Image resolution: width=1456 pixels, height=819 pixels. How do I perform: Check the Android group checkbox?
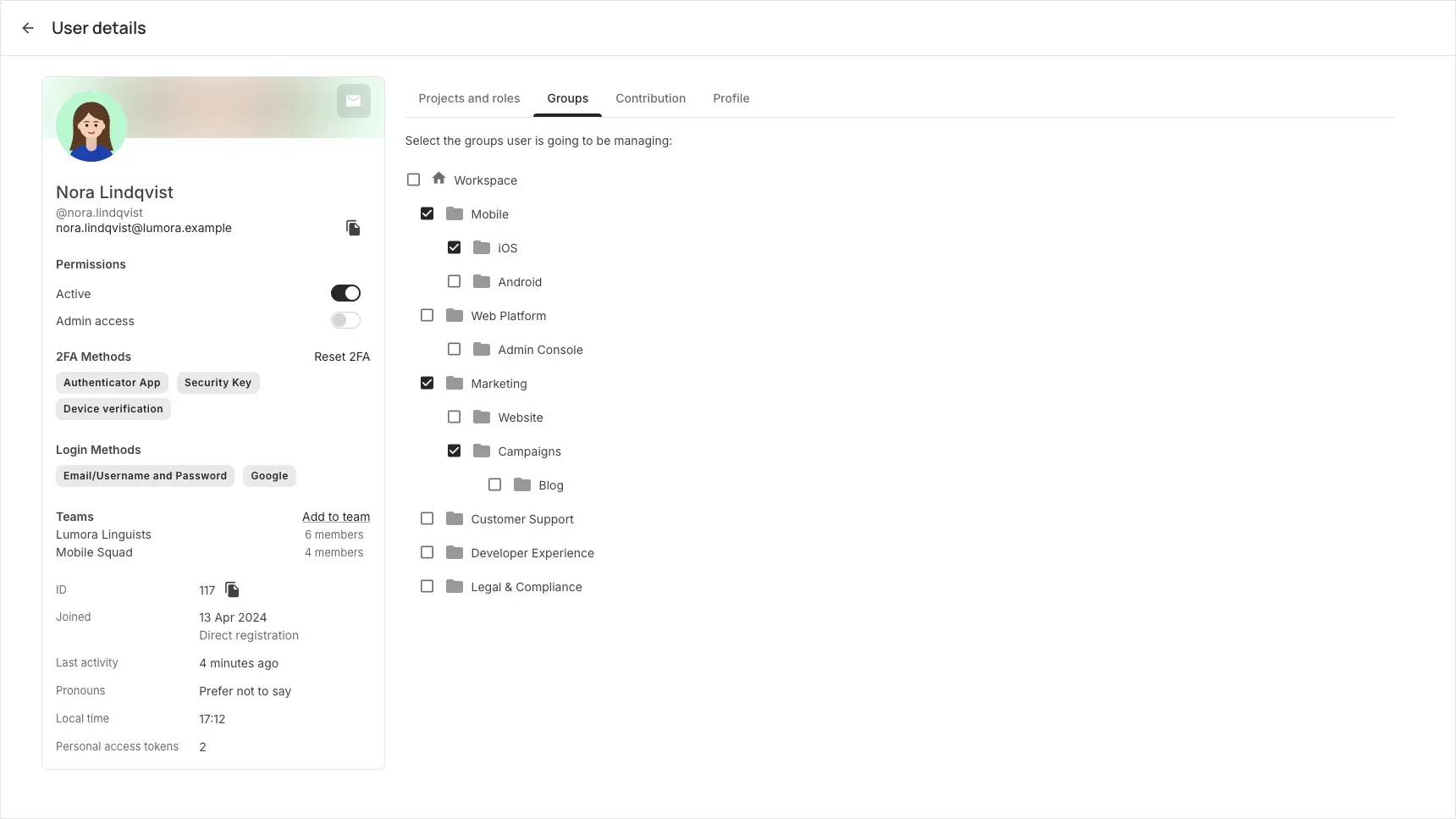[x=454, y=281]
